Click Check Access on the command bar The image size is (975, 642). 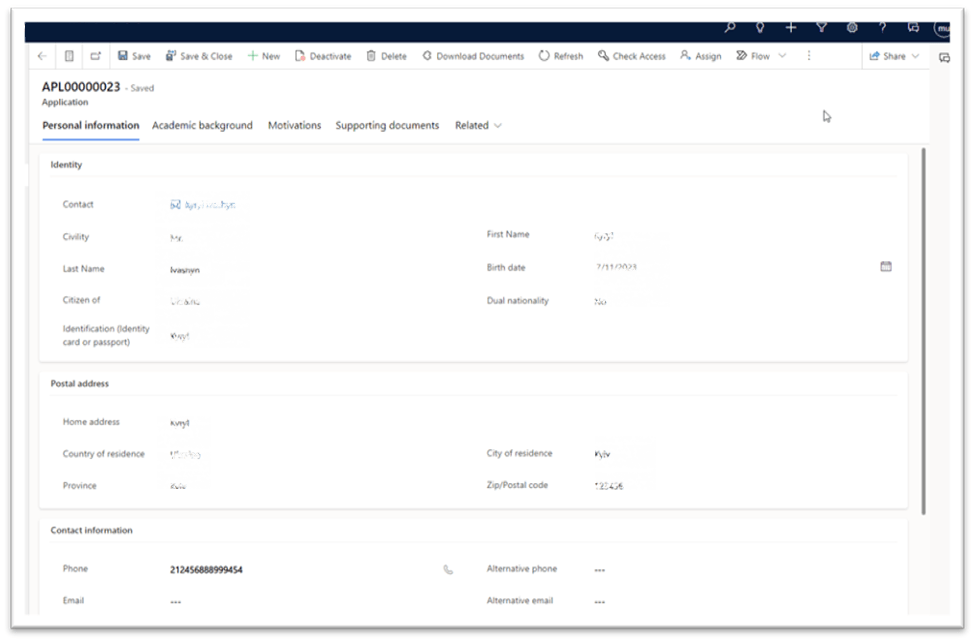click(x=631, y=56)
